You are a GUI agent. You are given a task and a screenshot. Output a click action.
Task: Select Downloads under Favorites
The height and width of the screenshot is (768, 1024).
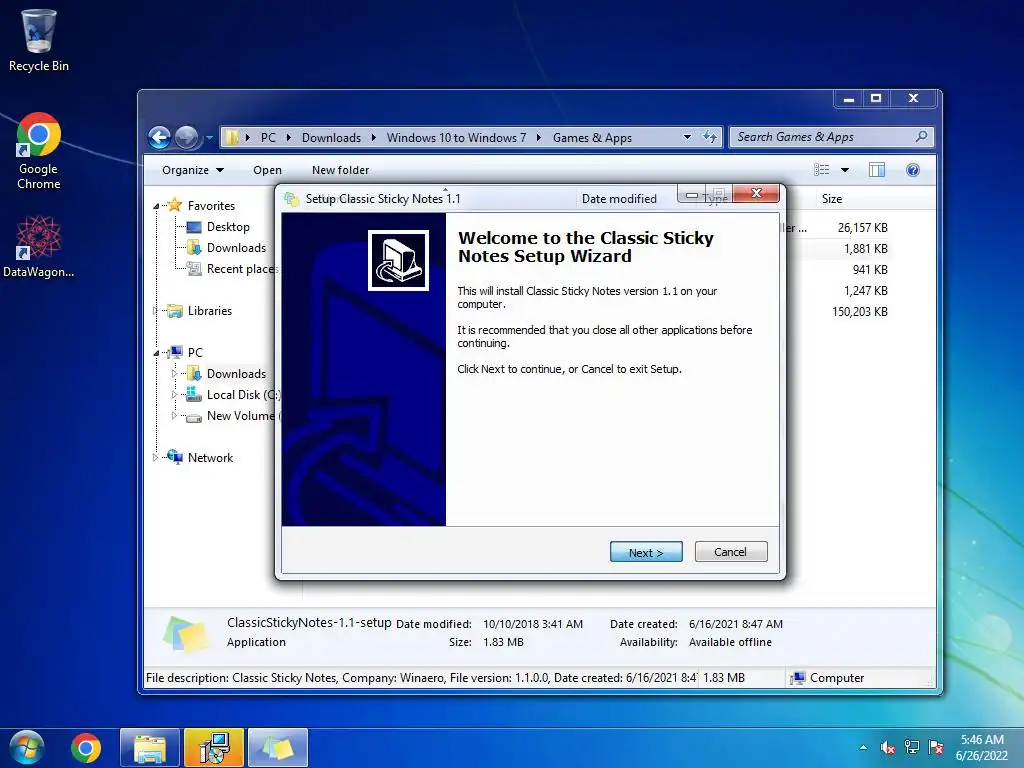(236, 248)
